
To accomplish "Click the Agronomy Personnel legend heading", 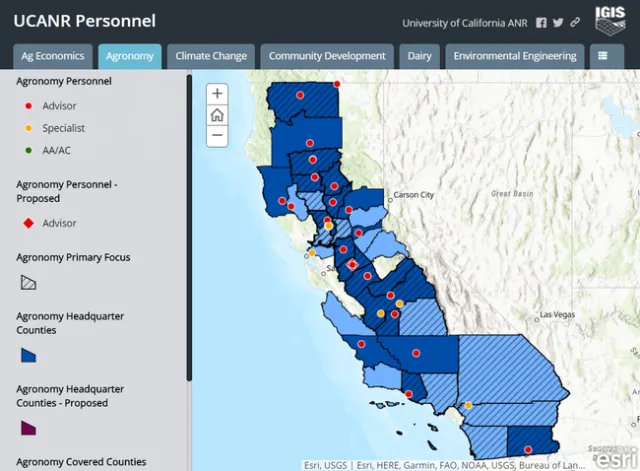I will [x=64, y=81].
